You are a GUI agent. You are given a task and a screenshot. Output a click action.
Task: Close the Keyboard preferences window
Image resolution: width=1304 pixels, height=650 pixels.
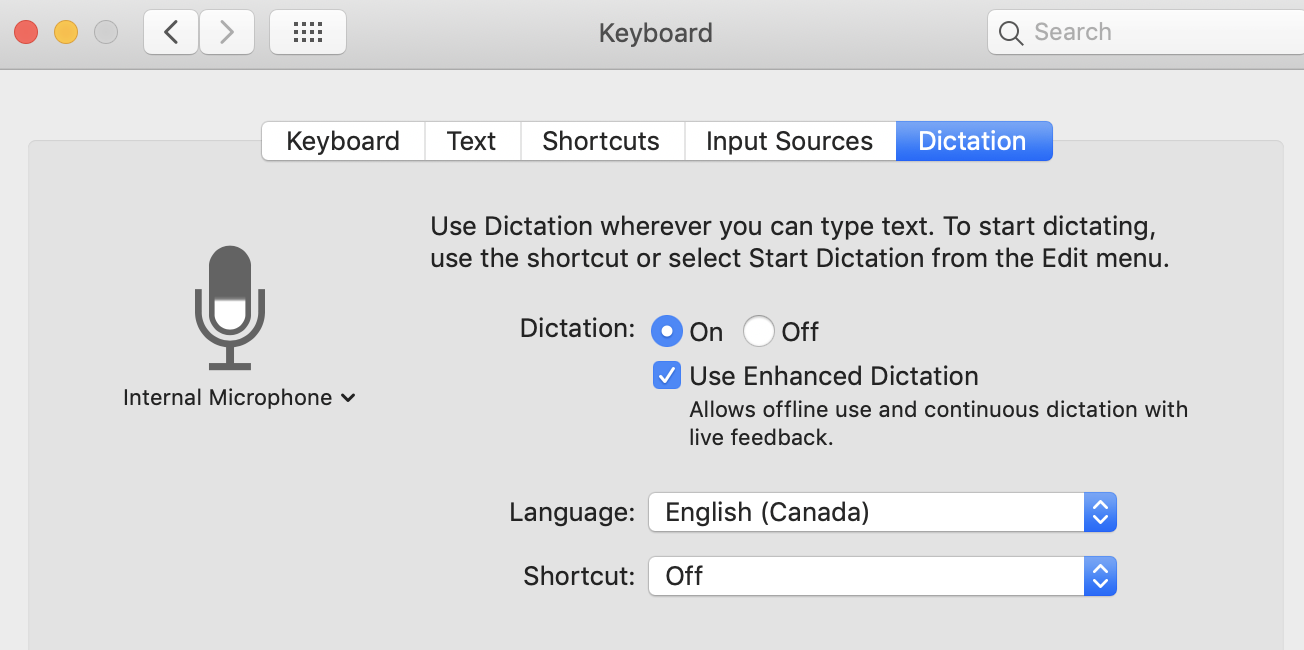pyautogui.click(x=26, y=33)
